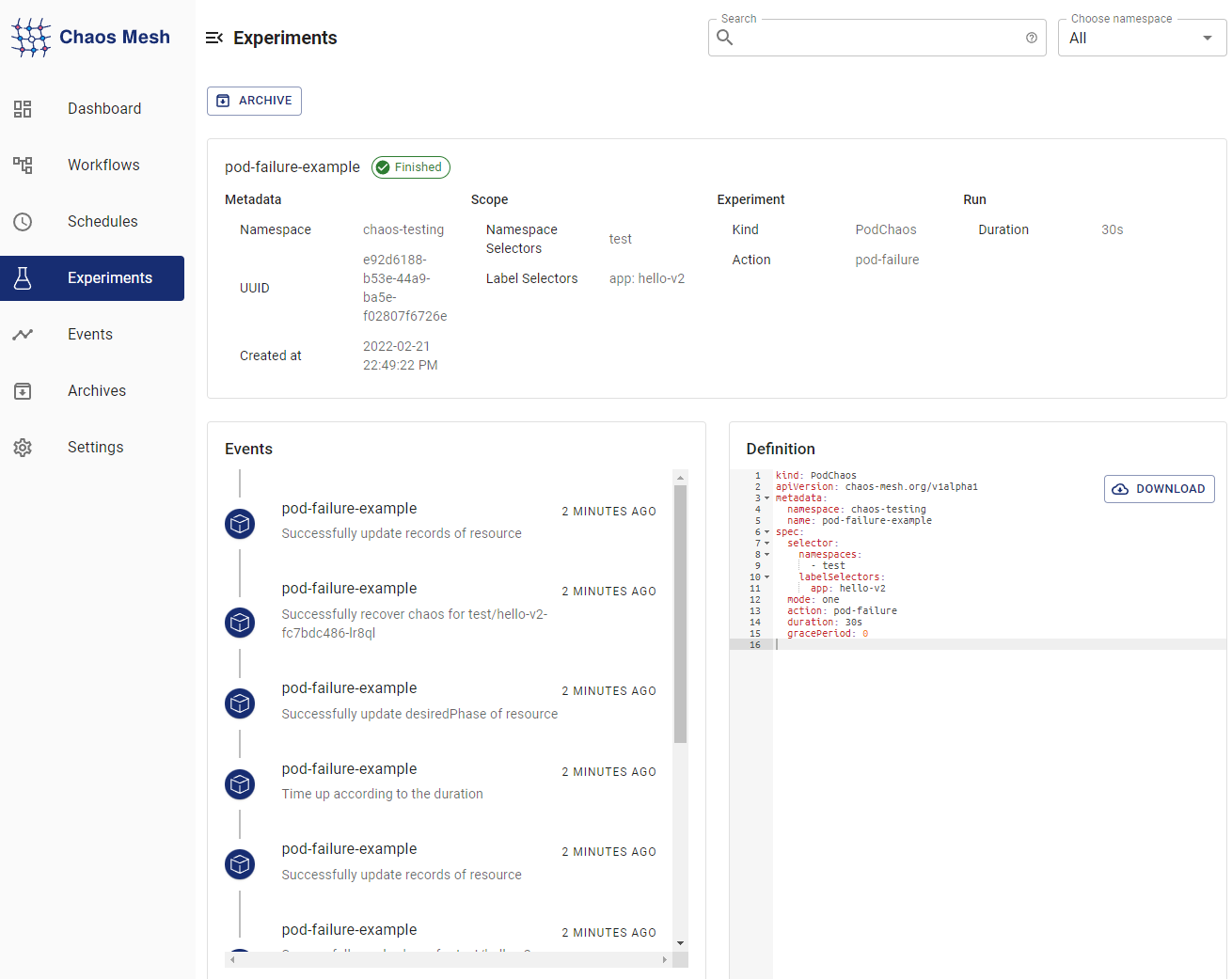The width and height of the screenshot is (1232, 979).
Task: Click the search magnifier icon
Action: tap(725, 38)
